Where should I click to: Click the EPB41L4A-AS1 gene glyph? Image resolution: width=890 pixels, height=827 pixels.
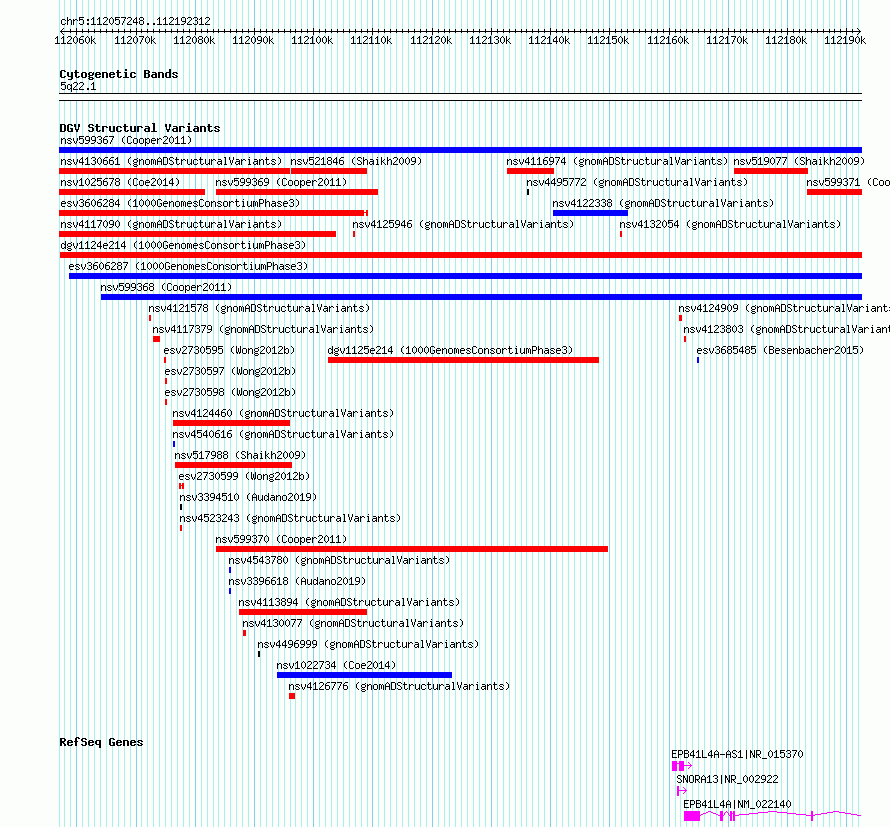coord(682,766)
